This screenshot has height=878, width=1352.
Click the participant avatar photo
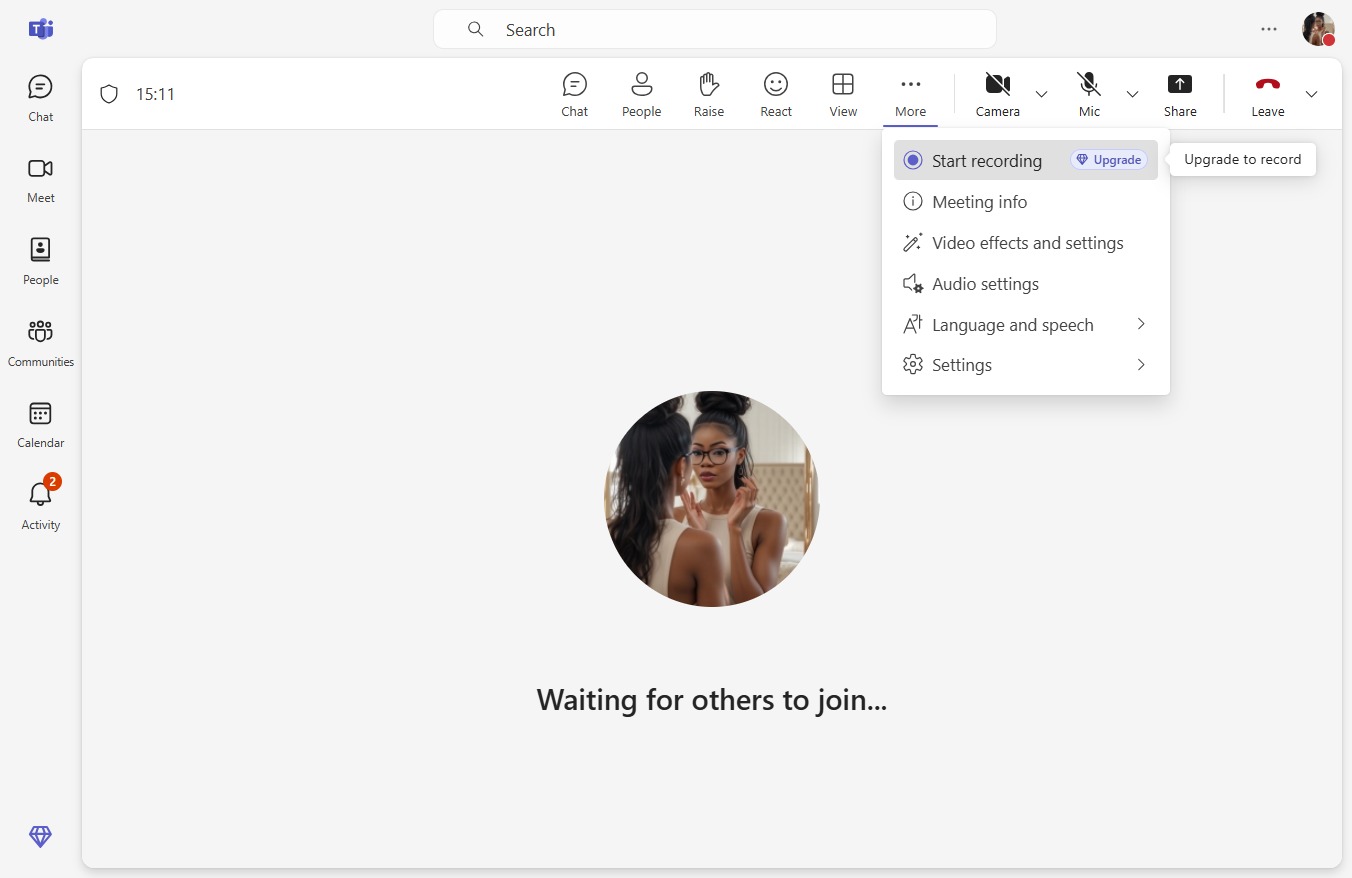click(x=712, y=498)
